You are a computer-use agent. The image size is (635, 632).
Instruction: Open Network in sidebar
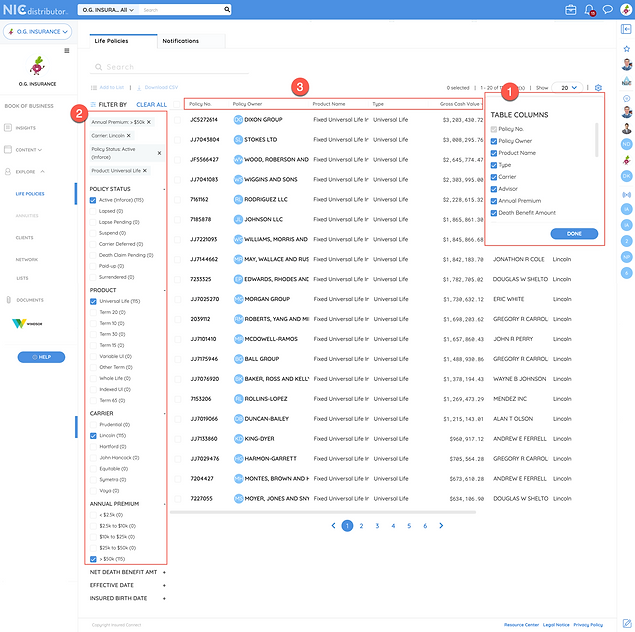pos(27,260)
